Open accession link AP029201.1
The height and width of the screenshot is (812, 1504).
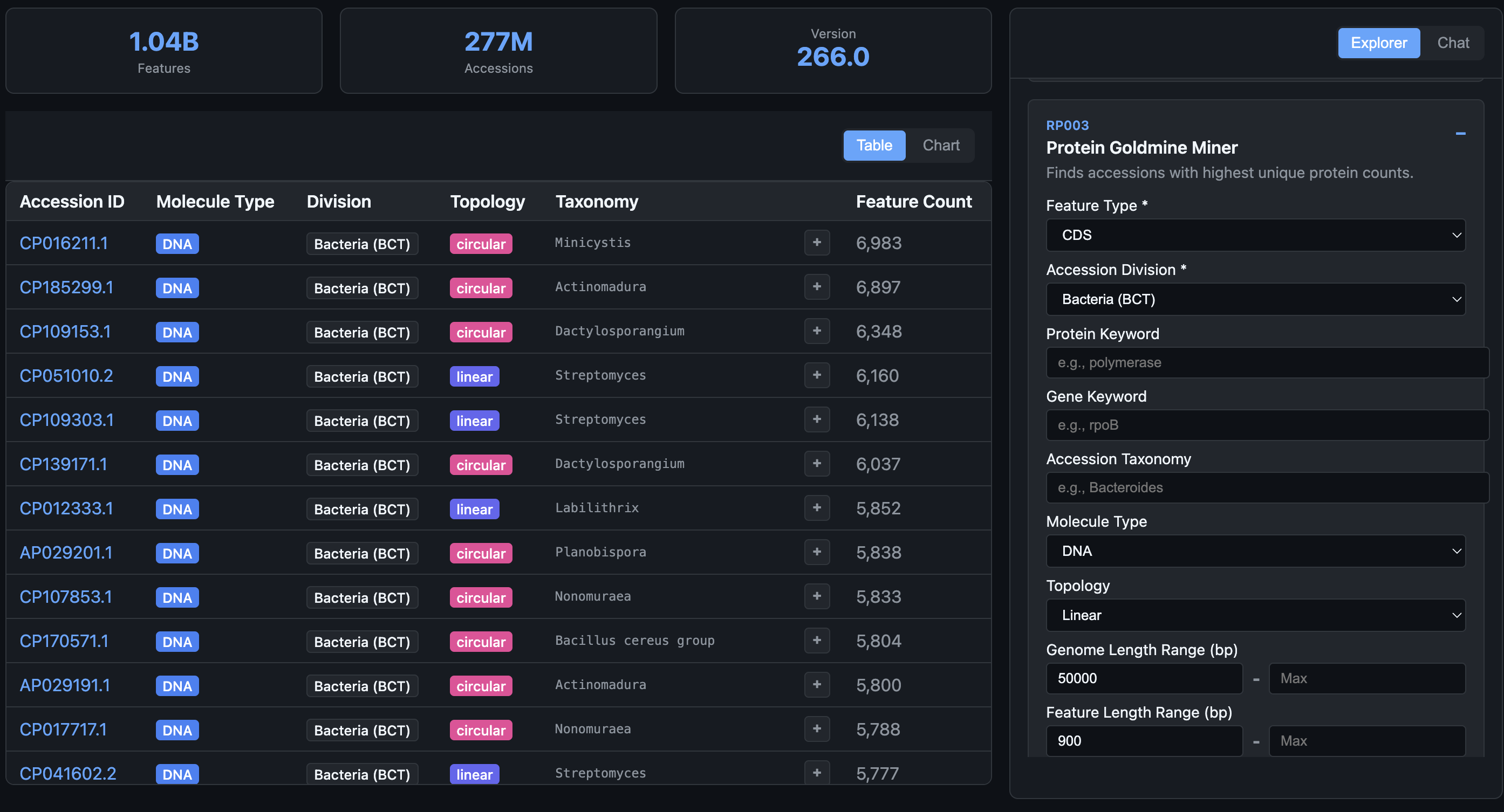(x=66, y=553)
